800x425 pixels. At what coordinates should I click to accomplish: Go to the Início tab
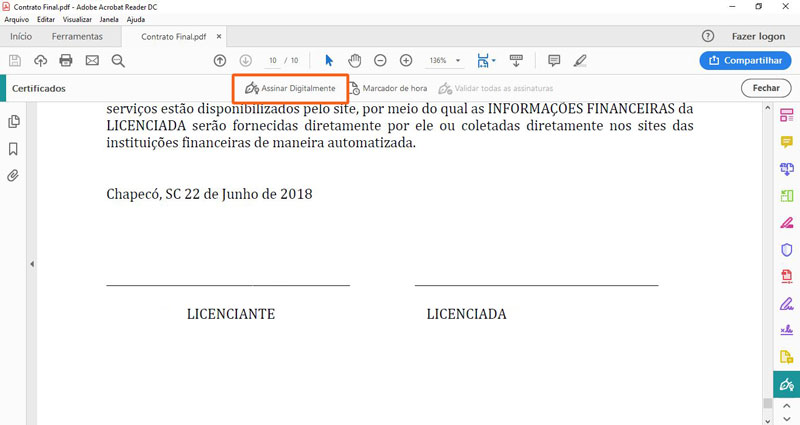click(x=21, y=37)
